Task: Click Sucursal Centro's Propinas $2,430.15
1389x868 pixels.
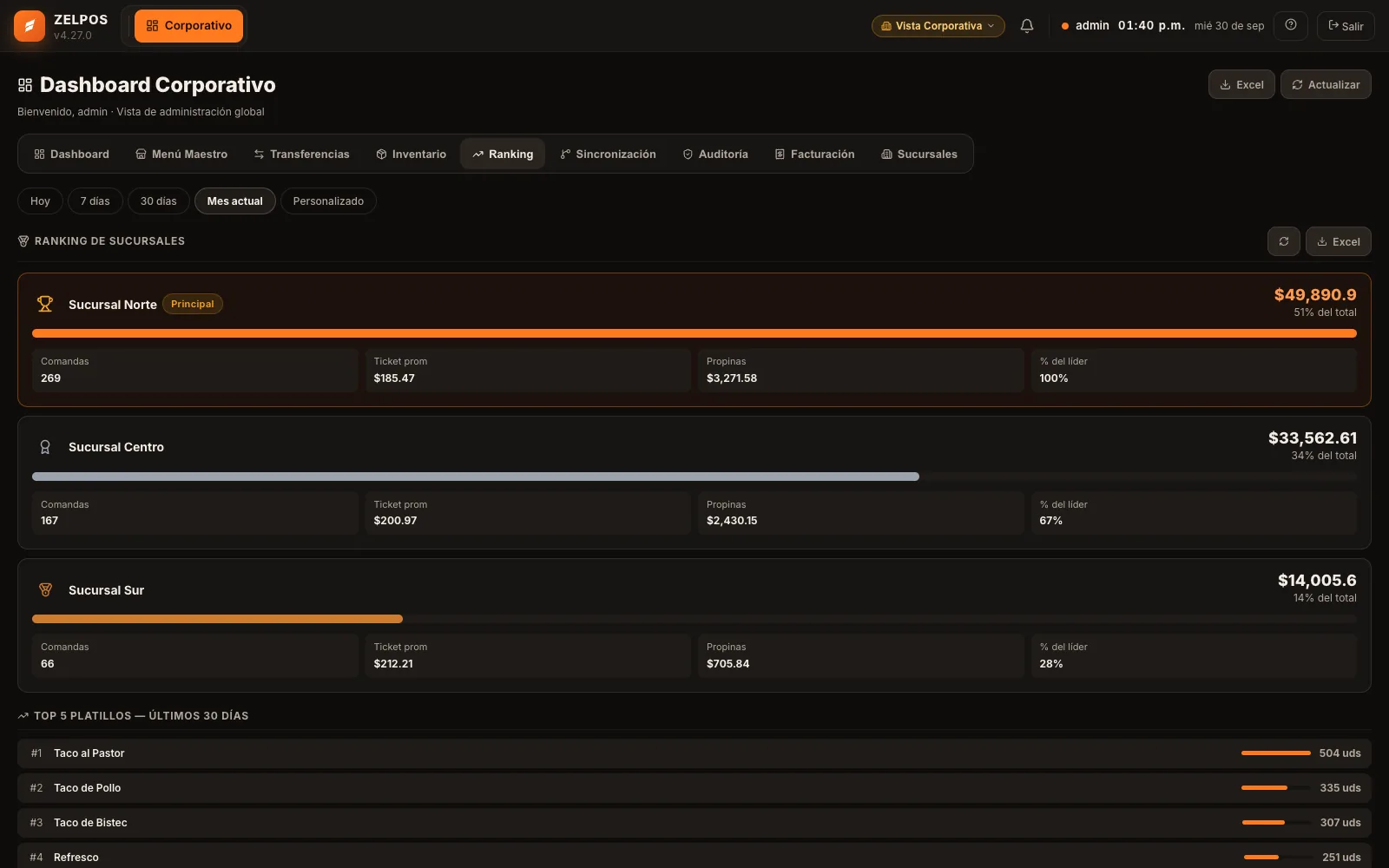Action: click(732, 521)
